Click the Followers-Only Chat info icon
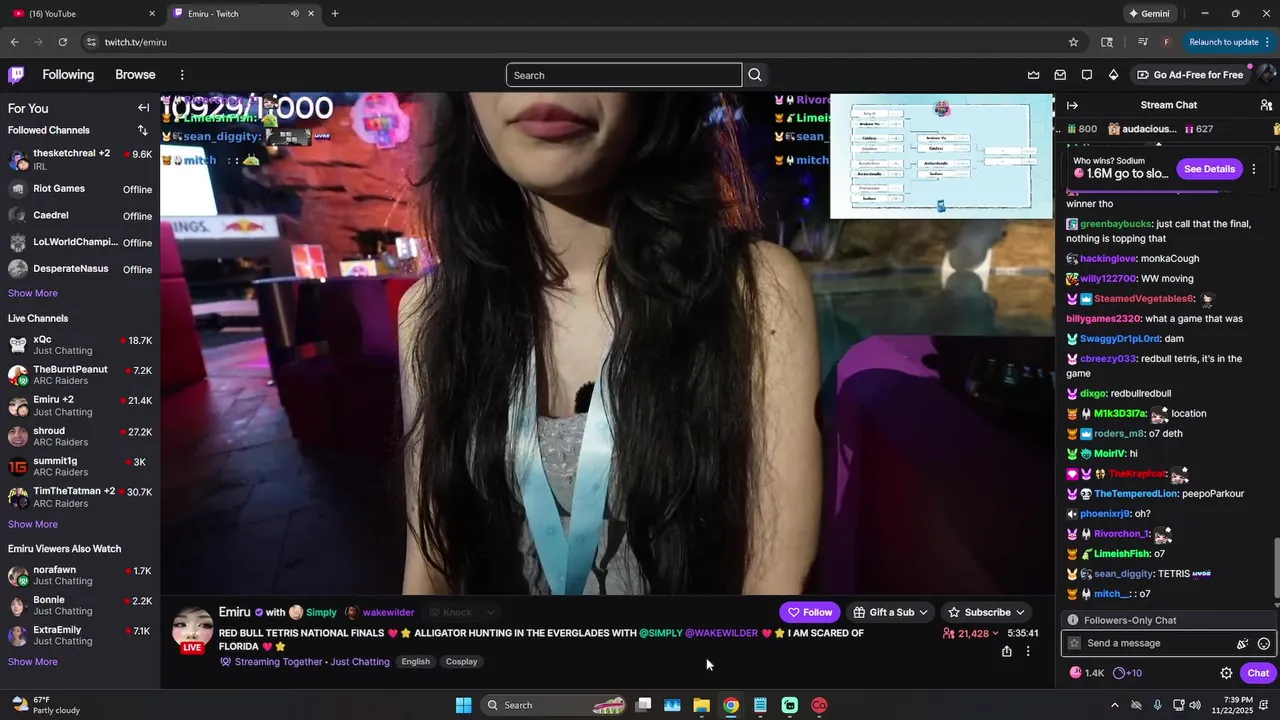The image size is (1280, 720). tap(1073, 620)
